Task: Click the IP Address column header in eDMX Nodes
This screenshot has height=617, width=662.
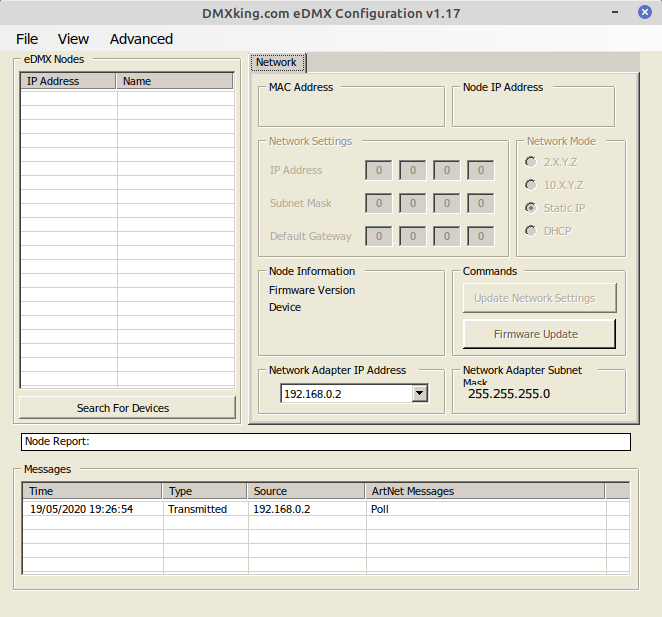Action: coord(68,81)
